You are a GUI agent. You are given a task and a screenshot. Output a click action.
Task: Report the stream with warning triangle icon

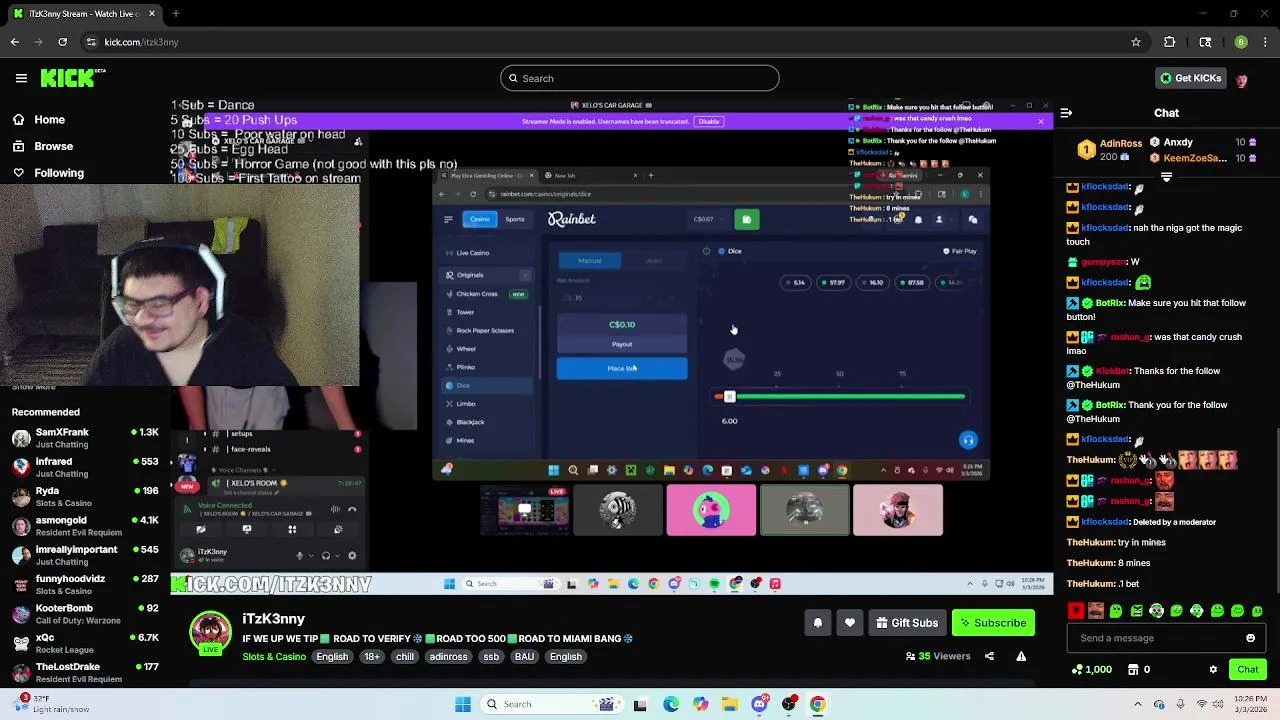click(x=1021, y=656)
